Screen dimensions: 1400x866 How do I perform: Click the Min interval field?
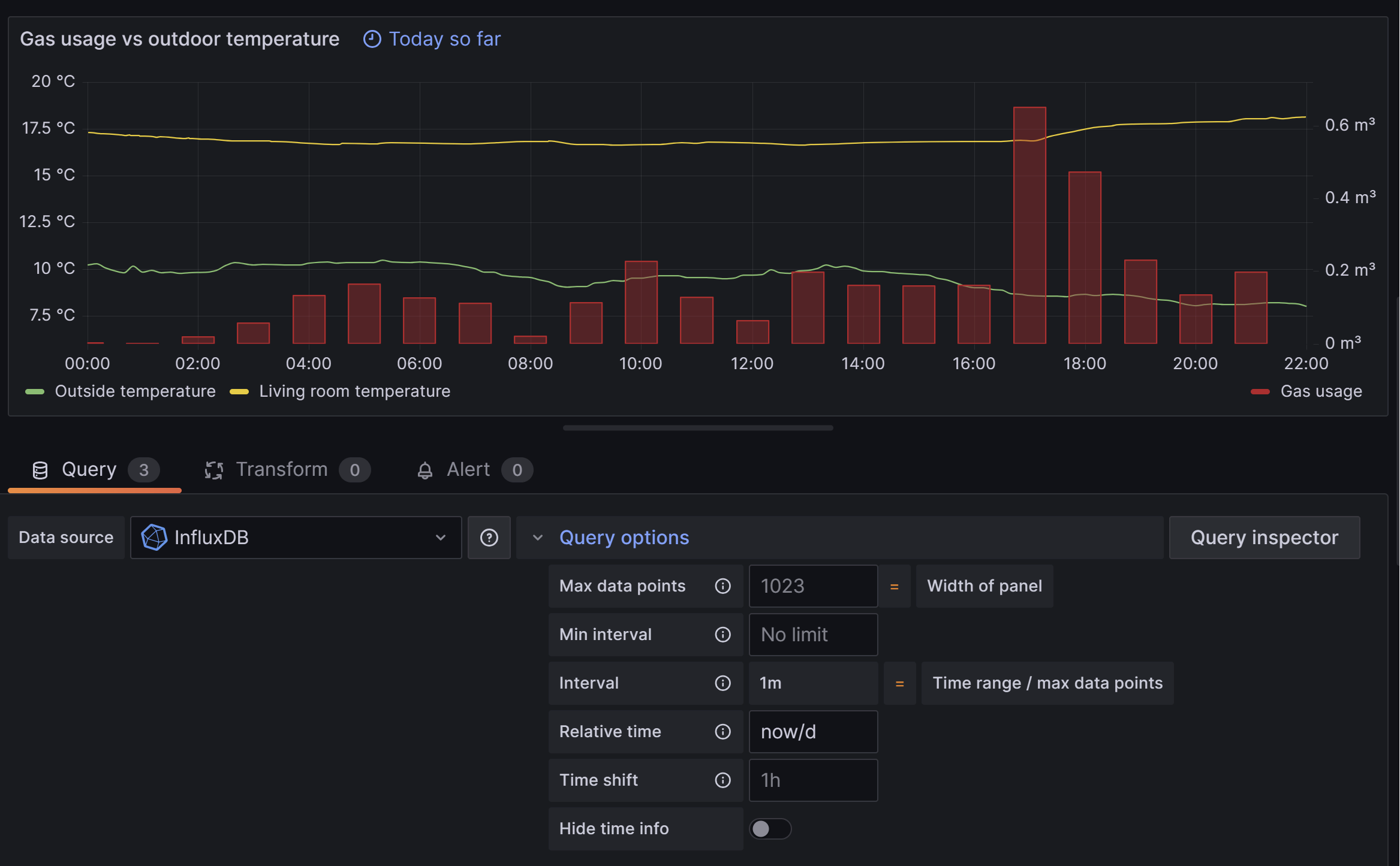[x=813, y=635]
